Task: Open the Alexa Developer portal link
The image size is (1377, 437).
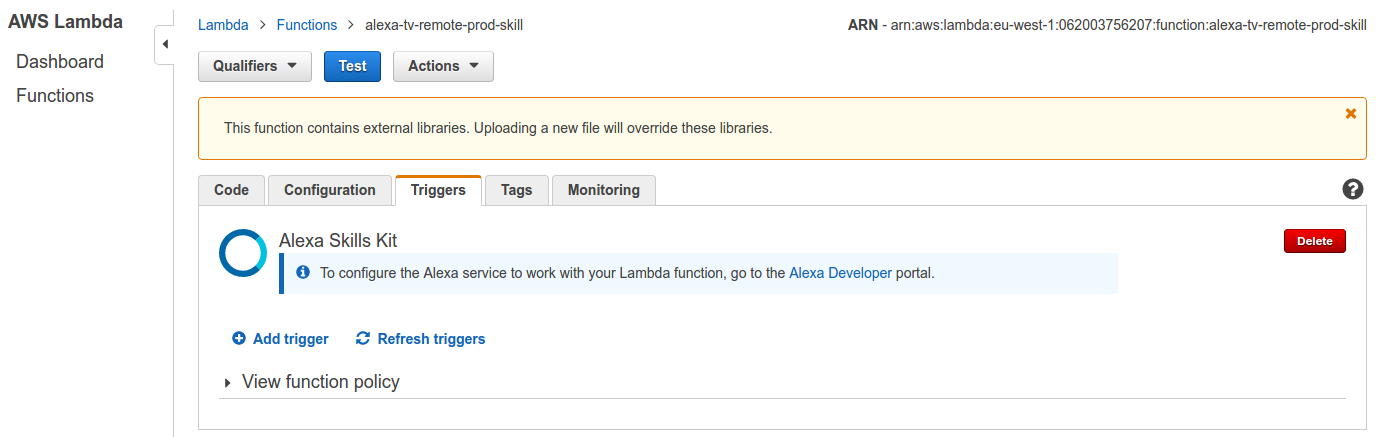Action: click(x=840, y=272)
